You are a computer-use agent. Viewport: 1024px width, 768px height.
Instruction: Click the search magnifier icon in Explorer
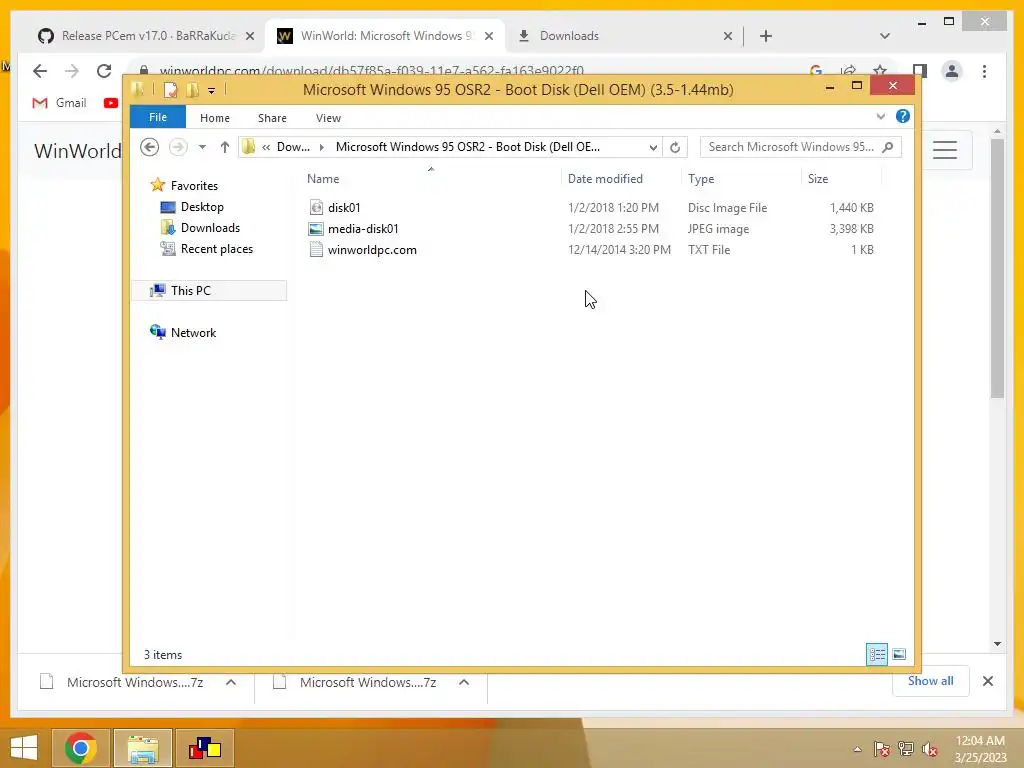(888, 147)
